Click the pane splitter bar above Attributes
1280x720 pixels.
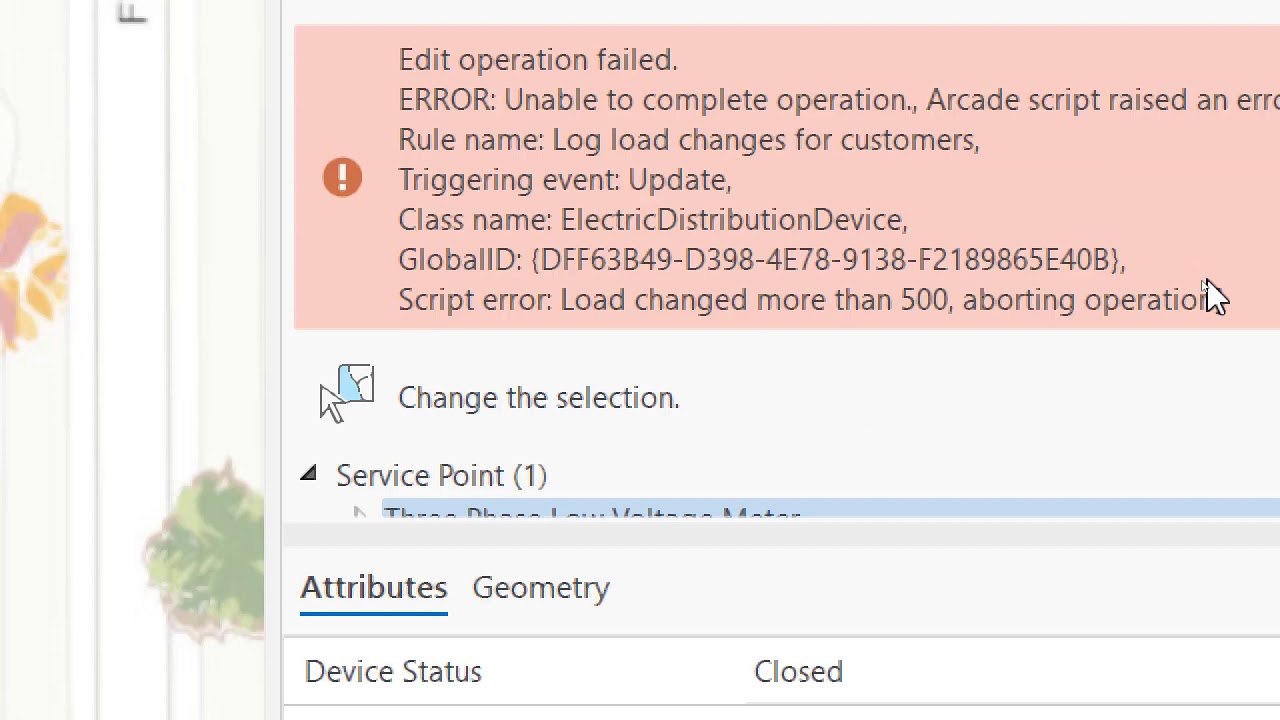point(781,534)
